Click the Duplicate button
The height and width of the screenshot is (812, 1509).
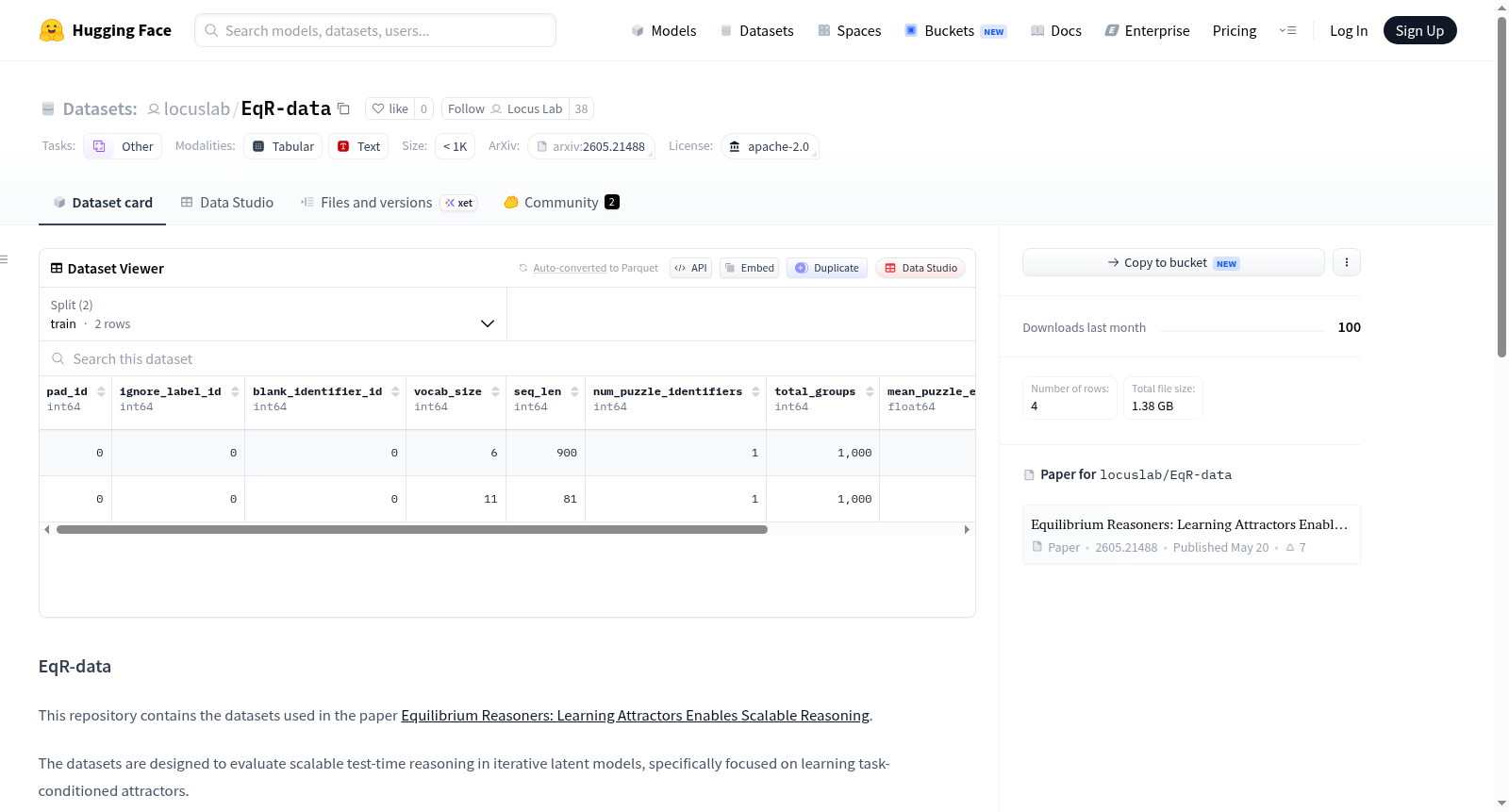(826, 268)
